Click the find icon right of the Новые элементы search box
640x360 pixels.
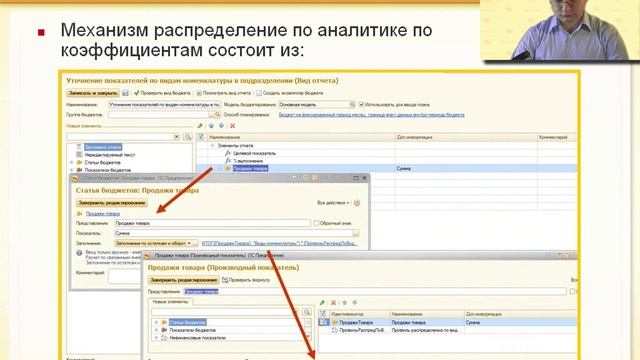188,137
